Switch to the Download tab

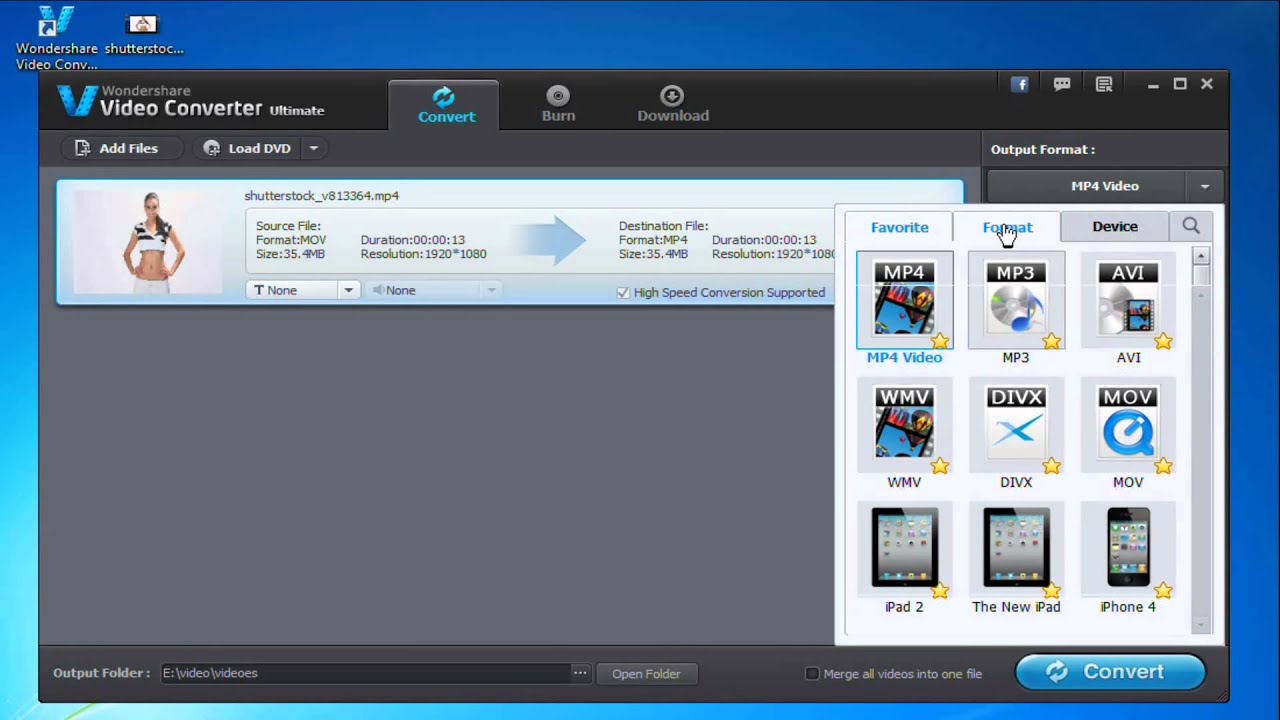pyautogui.click(x=673, y=104)
